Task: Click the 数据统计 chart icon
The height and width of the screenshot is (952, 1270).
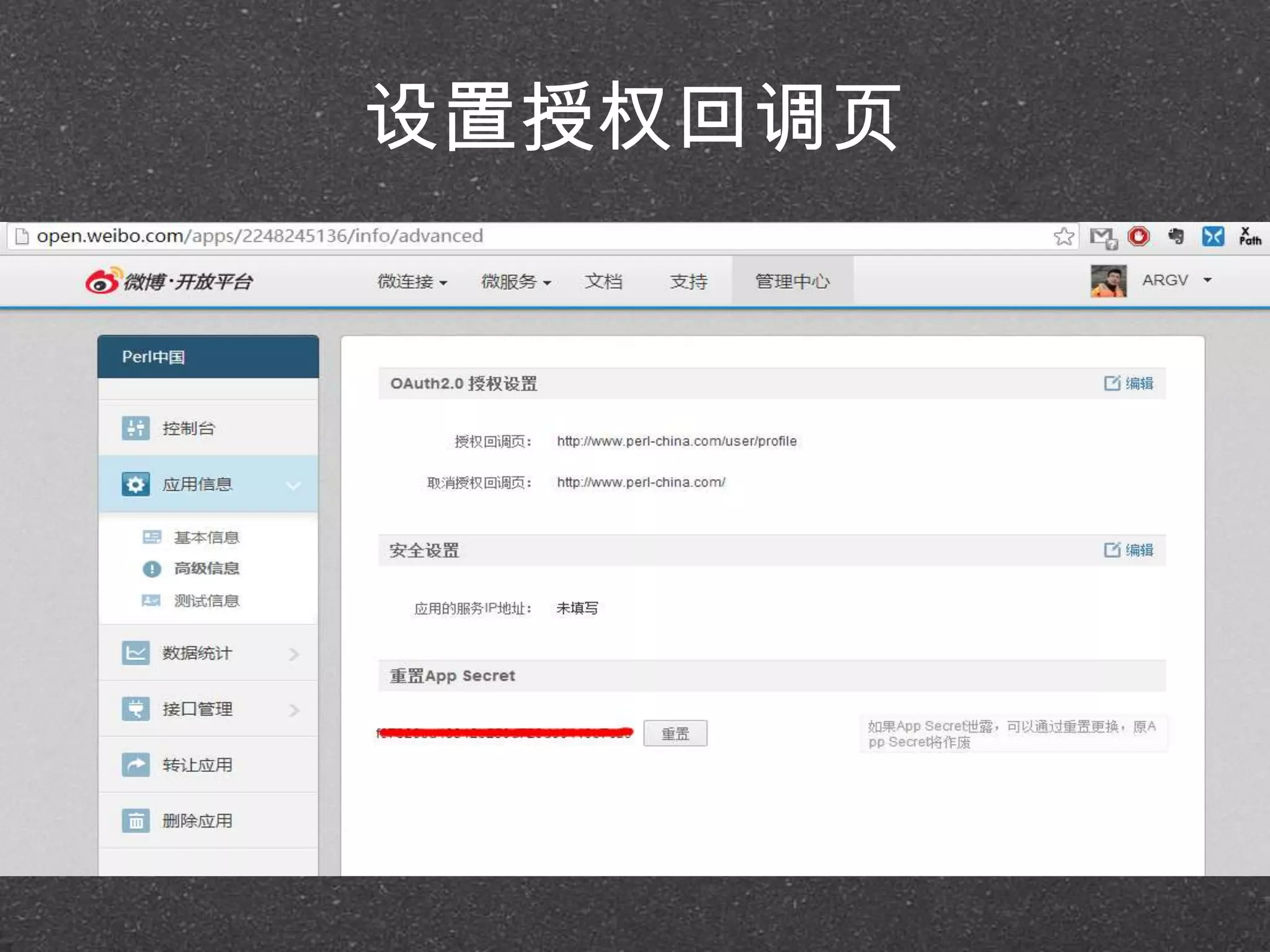Action: coord(136,653)
